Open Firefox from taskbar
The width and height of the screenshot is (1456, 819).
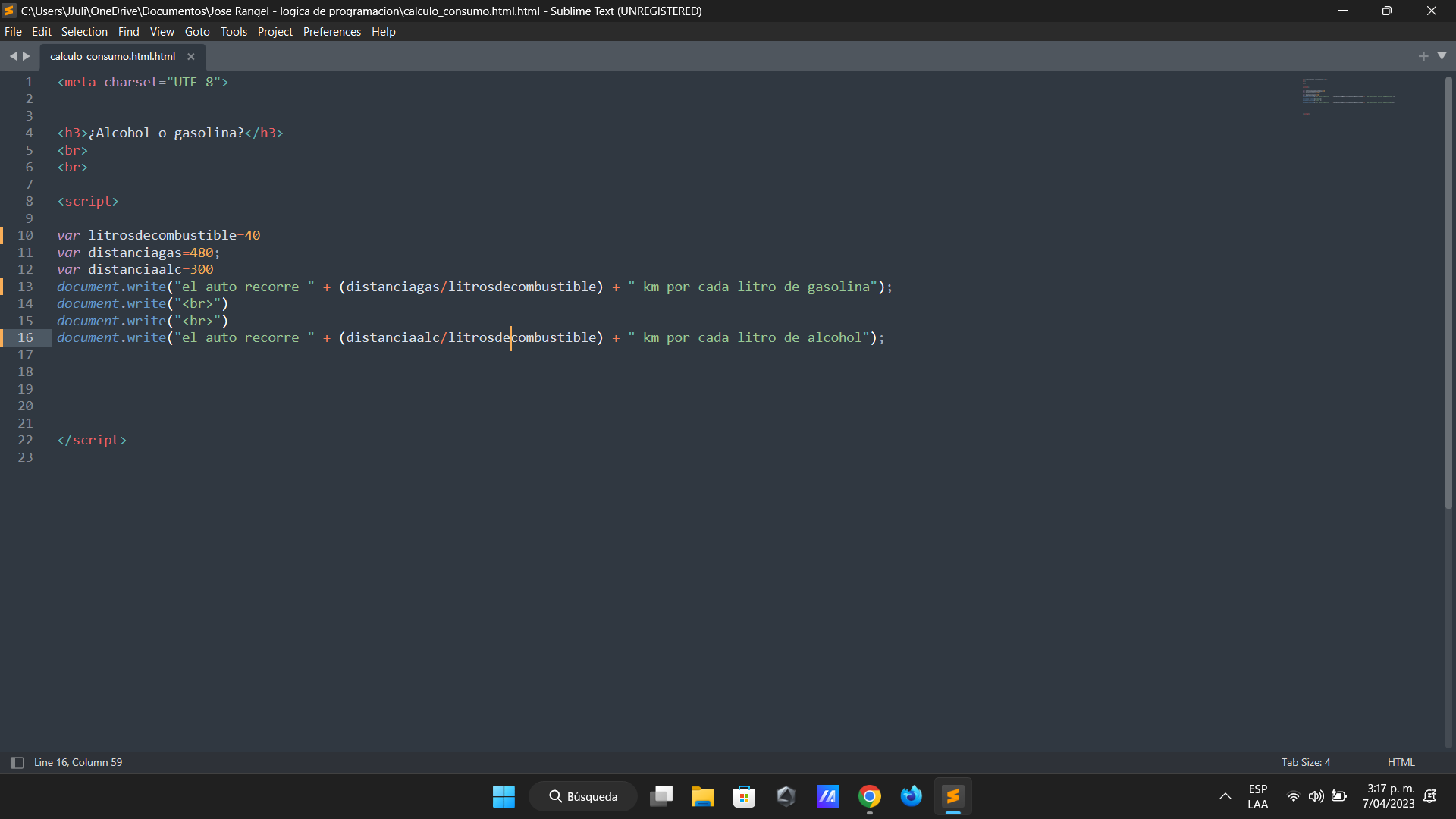point(912,796)
